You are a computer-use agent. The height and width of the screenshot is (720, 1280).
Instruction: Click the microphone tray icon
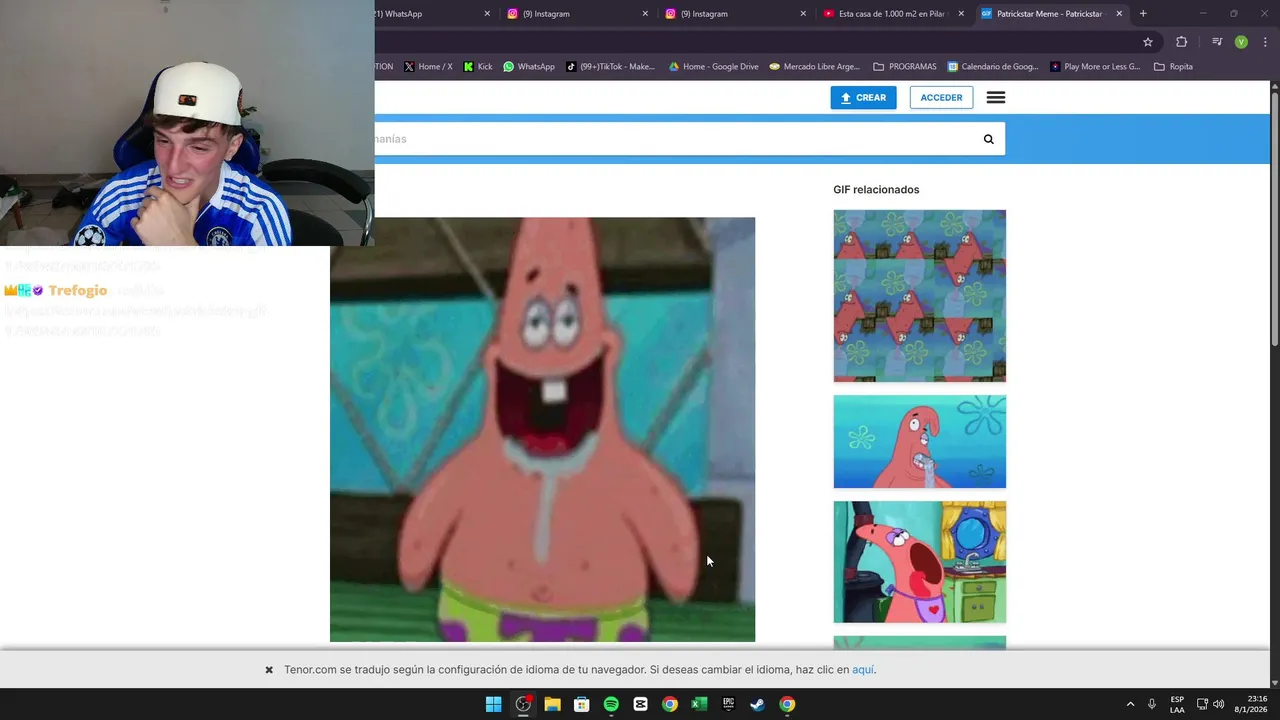coord(1152,704)
